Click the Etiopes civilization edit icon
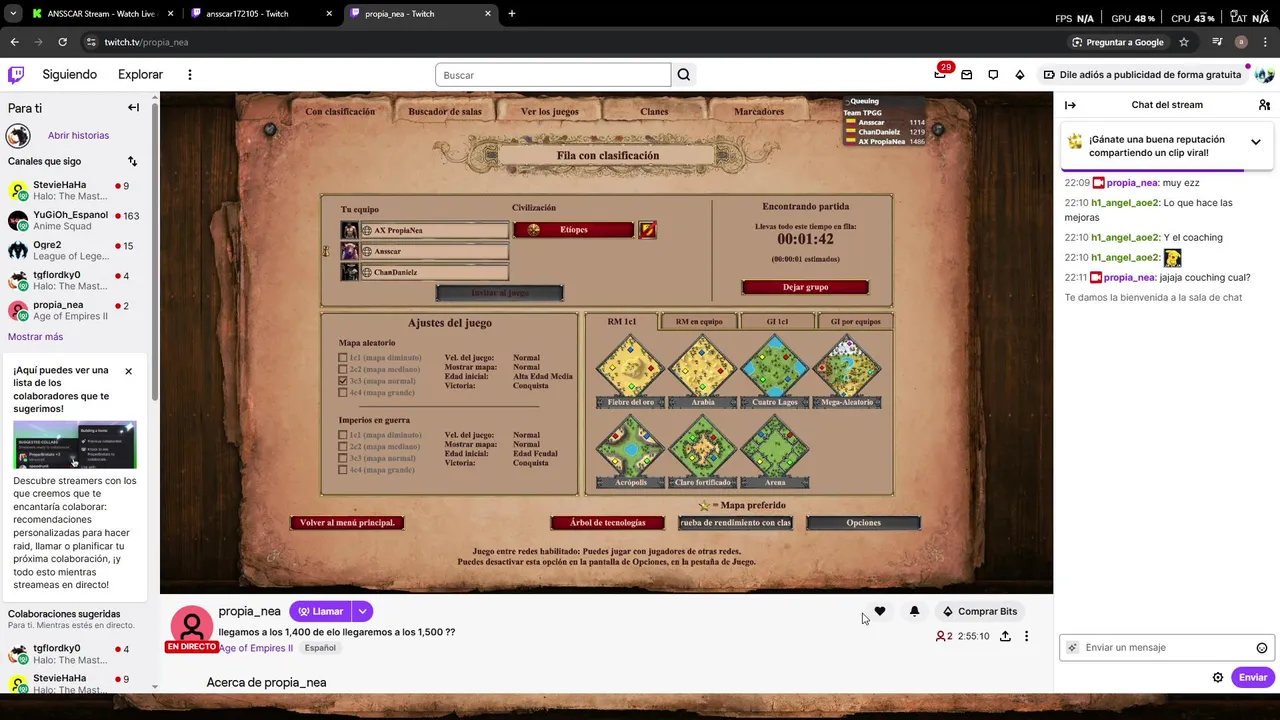Screen dimensions: 1280x720 coord(647,230)
